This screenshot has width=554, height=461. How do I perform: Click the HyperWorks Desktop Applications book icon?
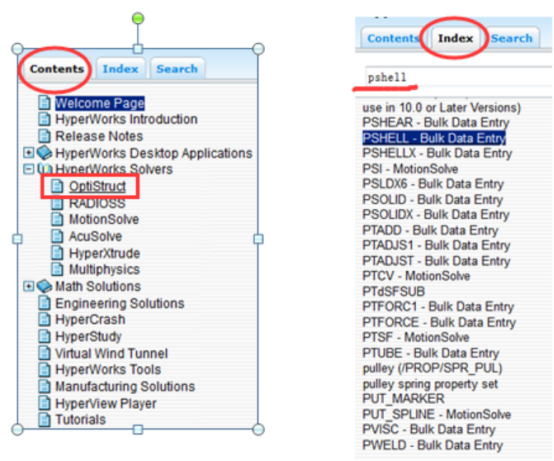point(45,153)
